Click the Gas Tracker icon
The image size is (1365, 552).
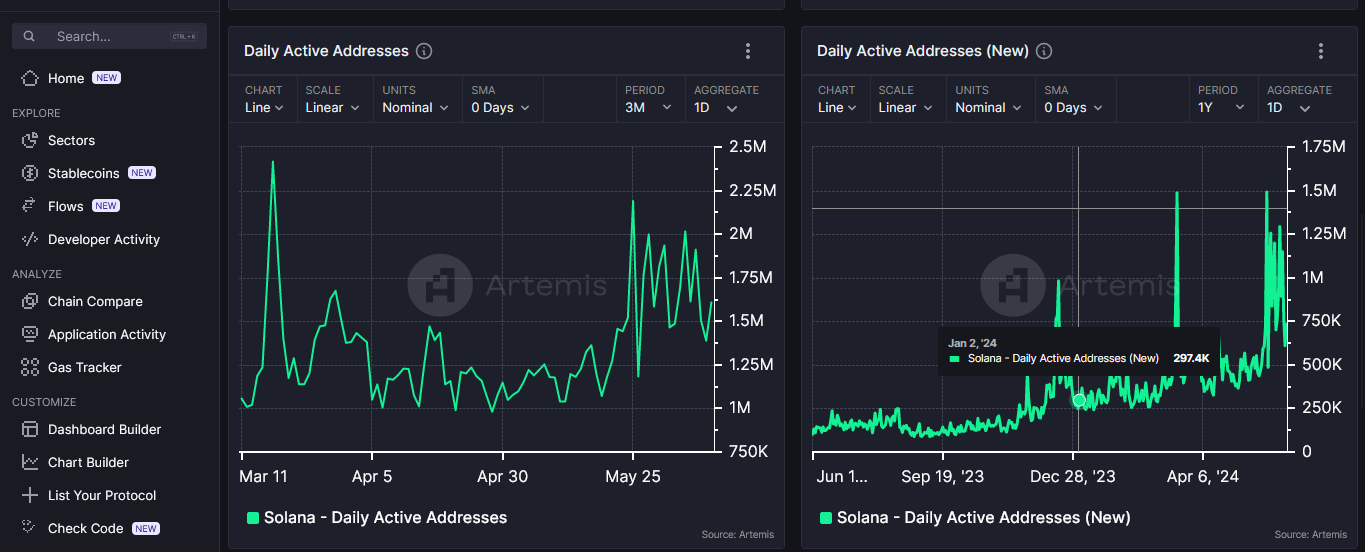coord(29,368)
